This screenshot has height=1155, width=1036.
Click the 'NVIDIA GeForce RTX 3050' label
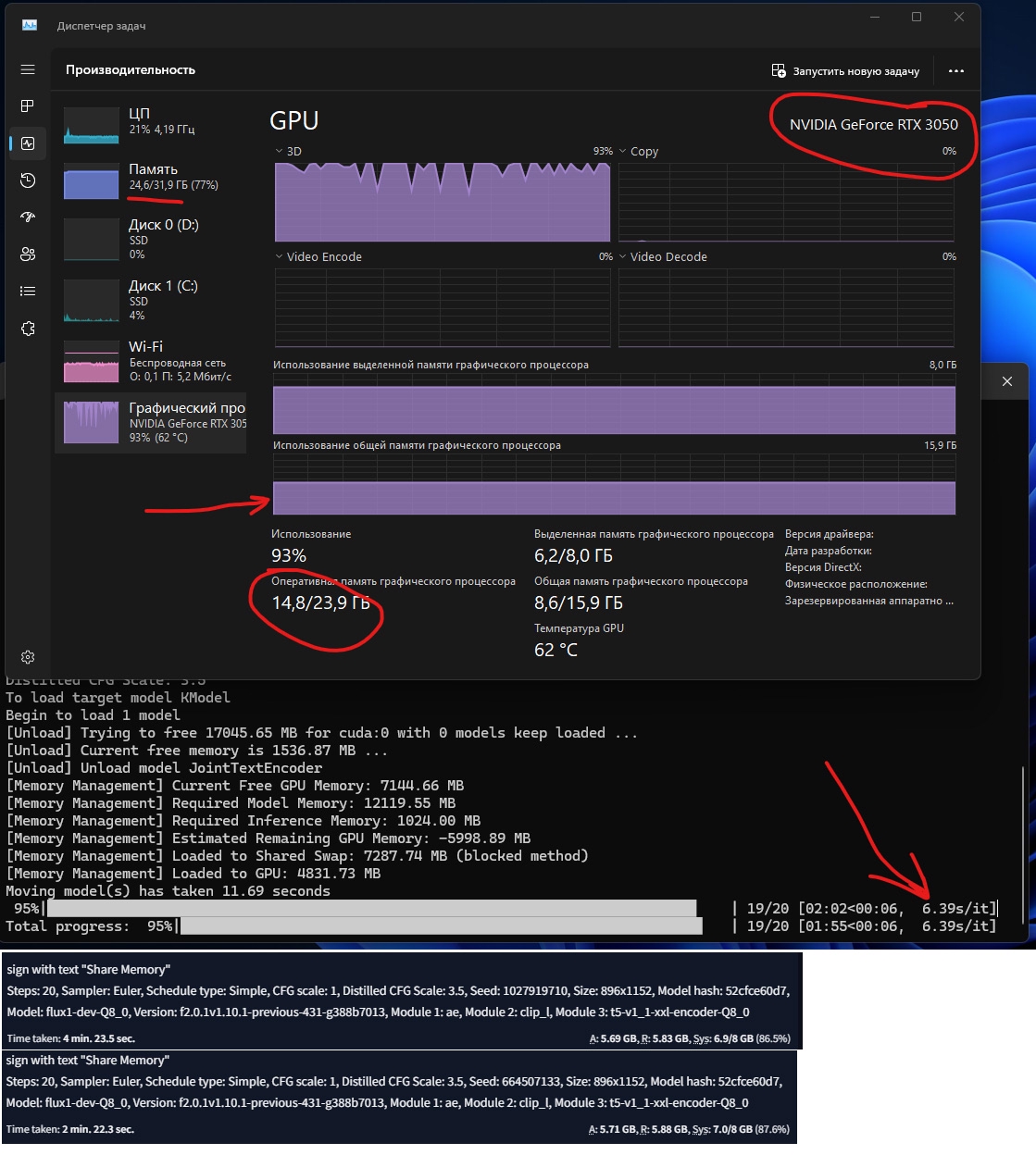(874, 125)
